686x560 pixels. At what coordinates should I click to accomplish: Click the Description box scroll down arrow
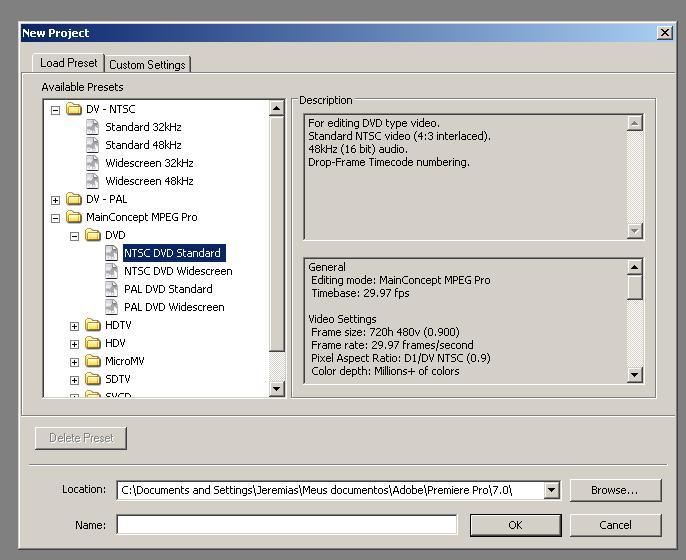click(634, 230)
